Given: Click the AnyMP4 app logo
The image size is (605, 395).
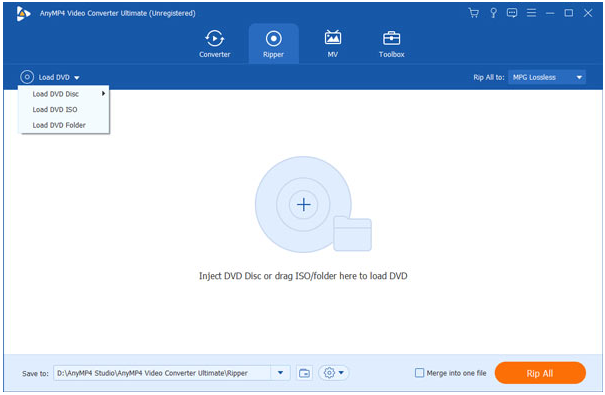Looking at the screenshot, I should pyautogui.click(x=23, y=14).
